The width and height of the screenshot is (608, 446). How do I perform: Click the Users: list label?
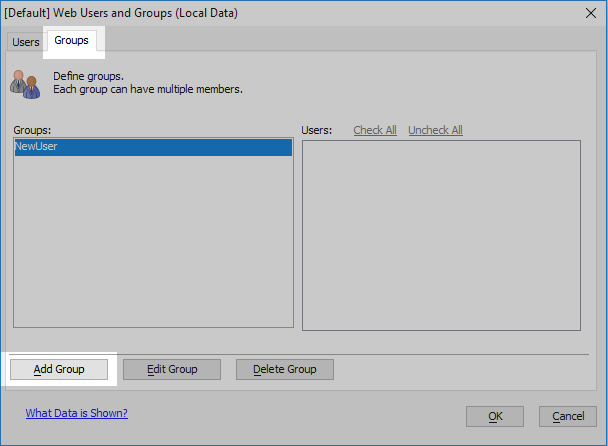coord(316,130)
